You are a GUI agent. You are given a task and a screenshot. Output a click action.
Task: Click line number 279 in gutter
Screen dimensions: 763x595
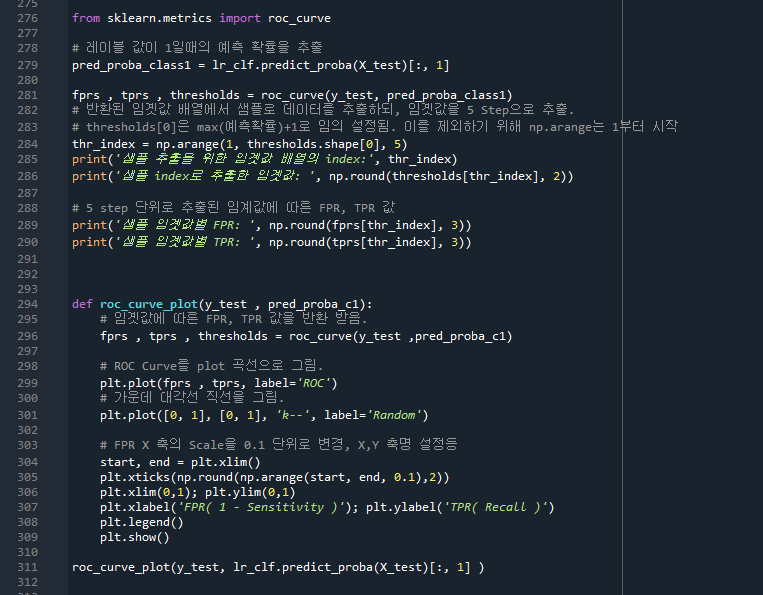(28, 65)
